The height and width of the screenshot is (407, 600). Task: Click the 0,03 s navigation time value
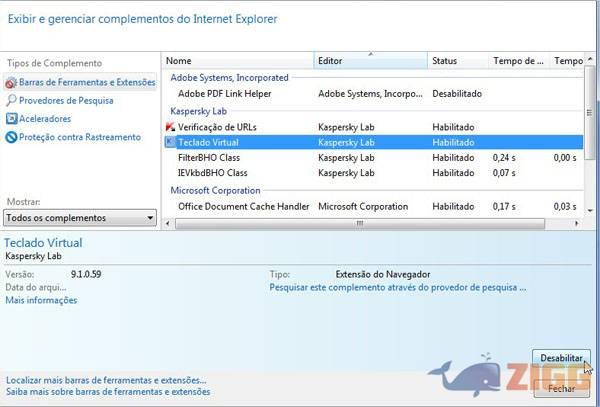pos(565,207)
